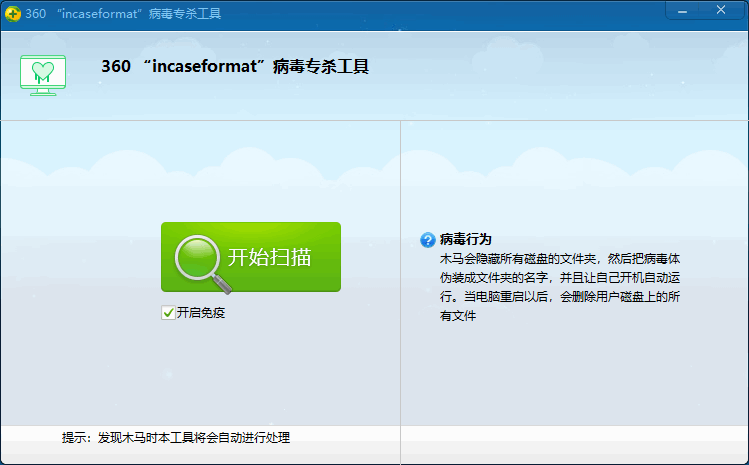Click the description line starting 行。当电脑重启以后
749x465 pixels.
click(560, 297)
